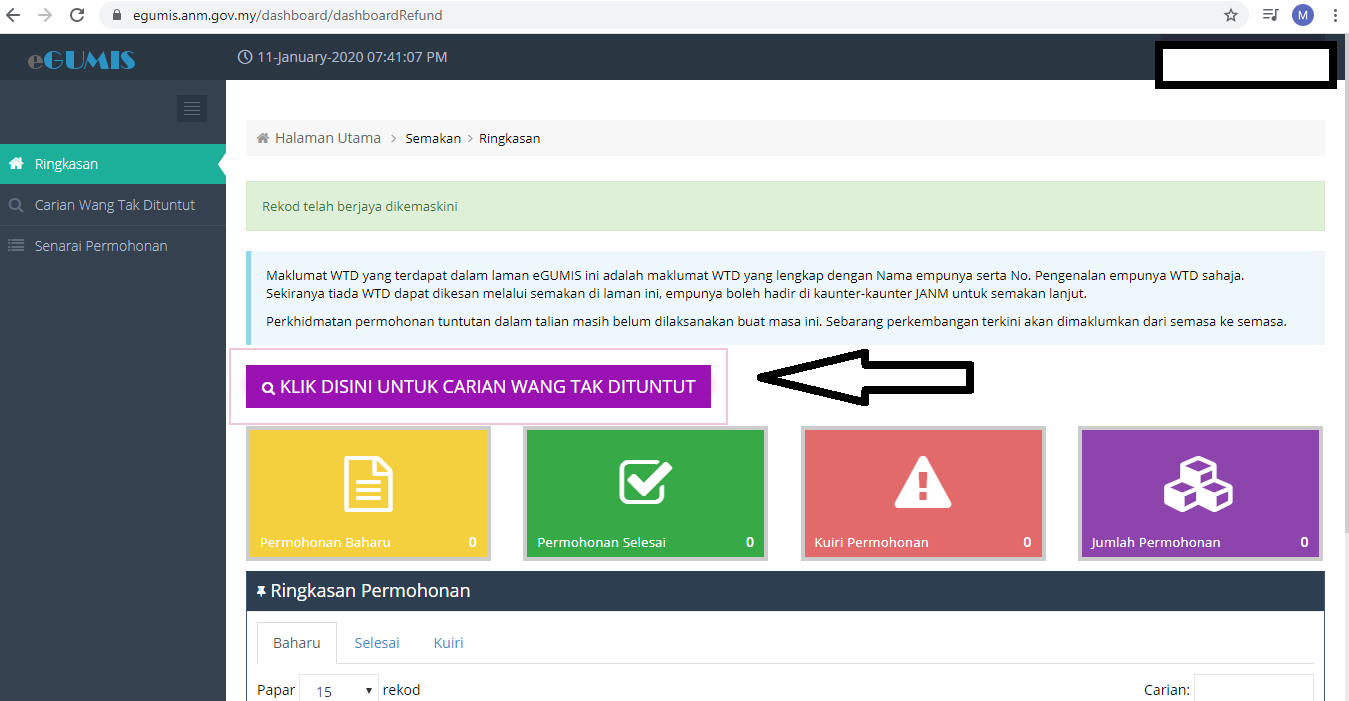The width and height of the screenshot is (1349, 701).
Task: Click the cubes icon on Jumlah Permohonan tile
Action: coord(1198,483)
